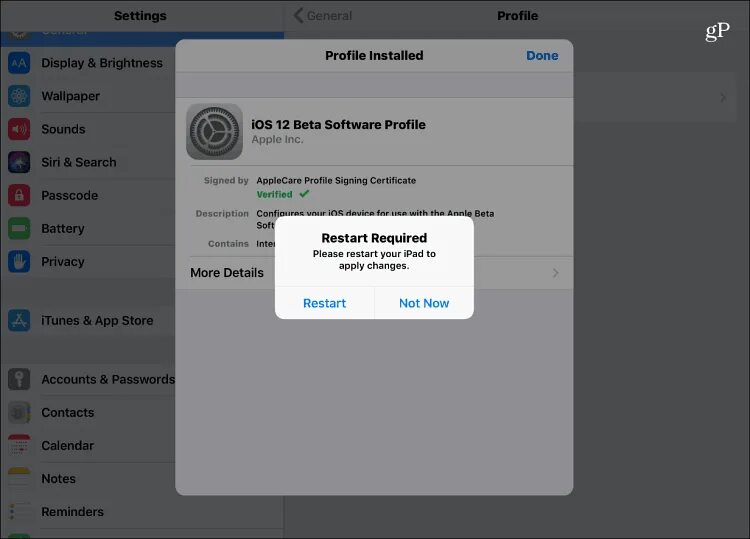Tap iOS 12 Beta Software Profile title
The height and width of the screenshot is (539, 750).
[338, 124]
